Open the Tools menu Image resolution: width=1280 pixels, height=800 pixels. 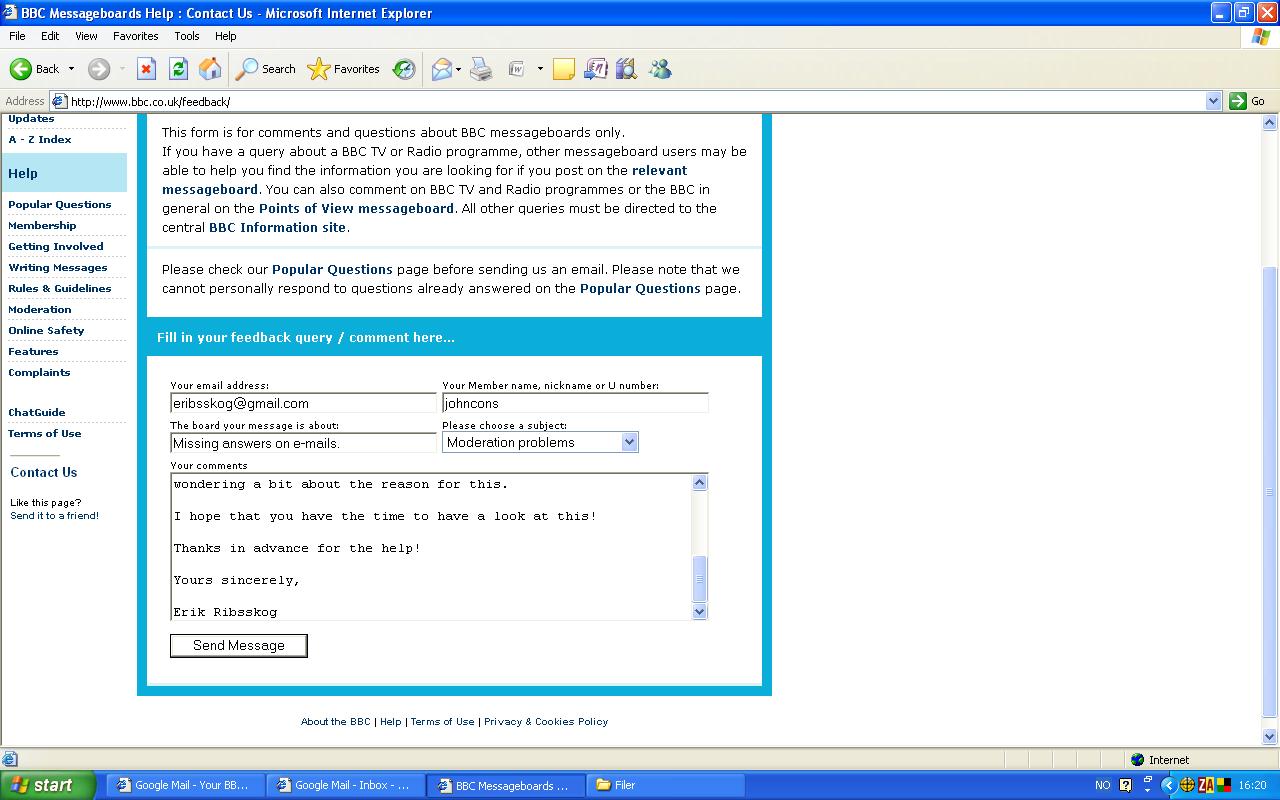click(x=187, y=36)
